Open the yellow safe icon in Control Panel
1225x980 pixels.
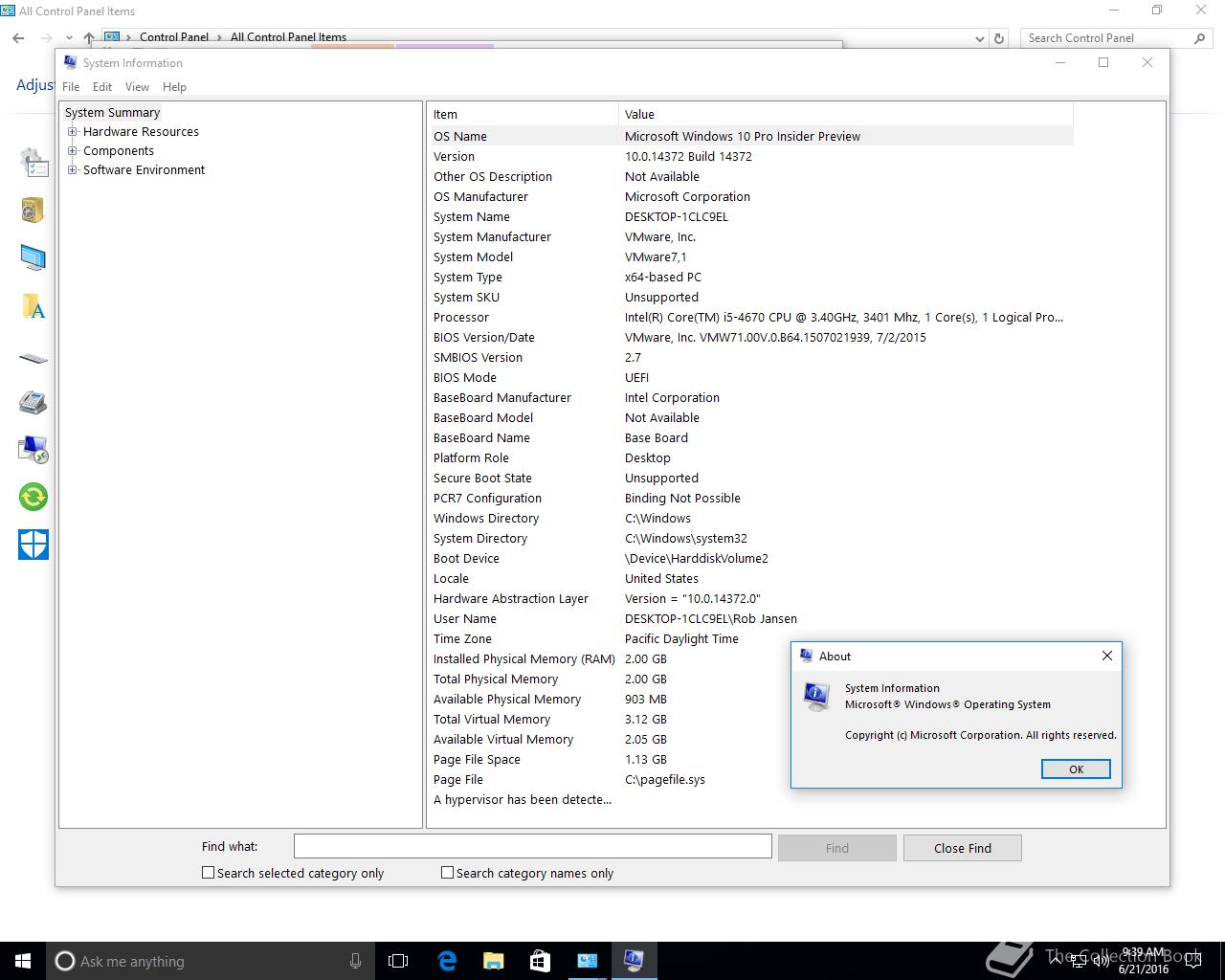[x=33, y=210]
